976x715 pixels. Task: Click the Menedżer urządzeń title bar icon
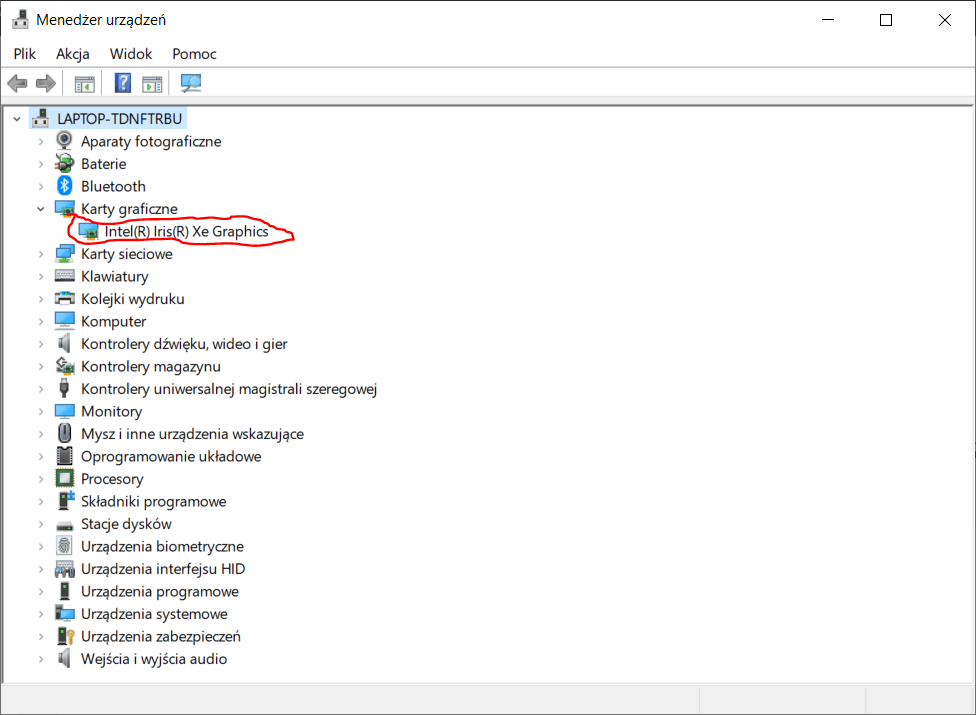pyautogui.click(x=21, y=19)
